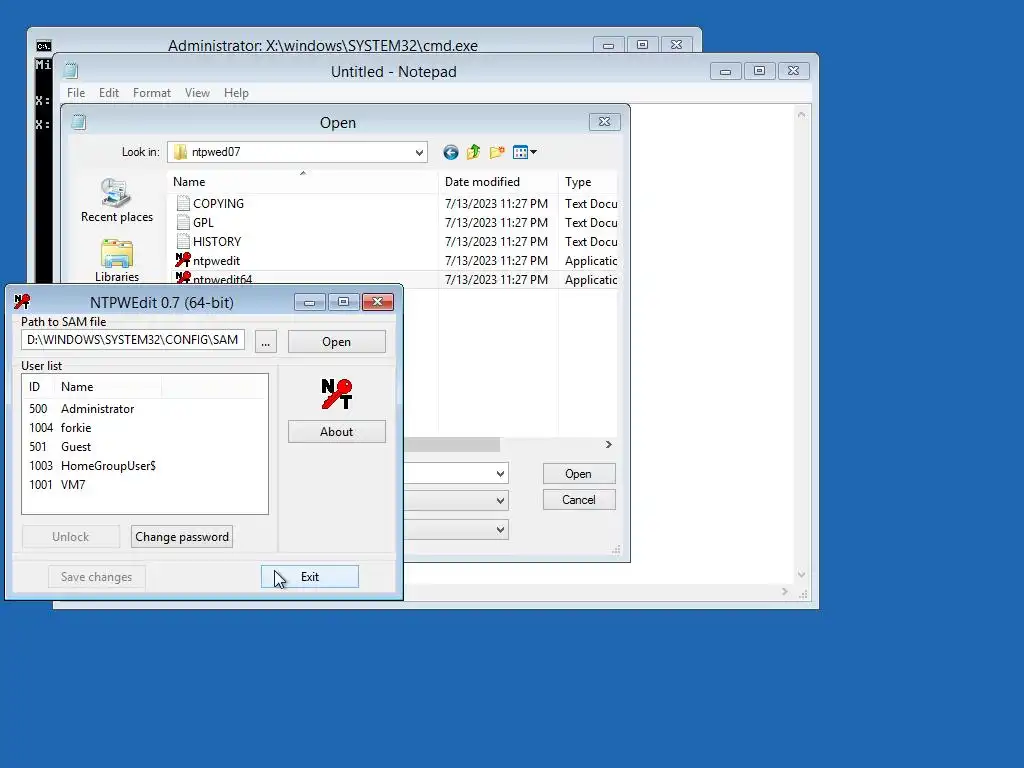The width and height of the screenshot is (1024, 768).
Task: Close the Open dialog window
Action: [x=604, y=122]
